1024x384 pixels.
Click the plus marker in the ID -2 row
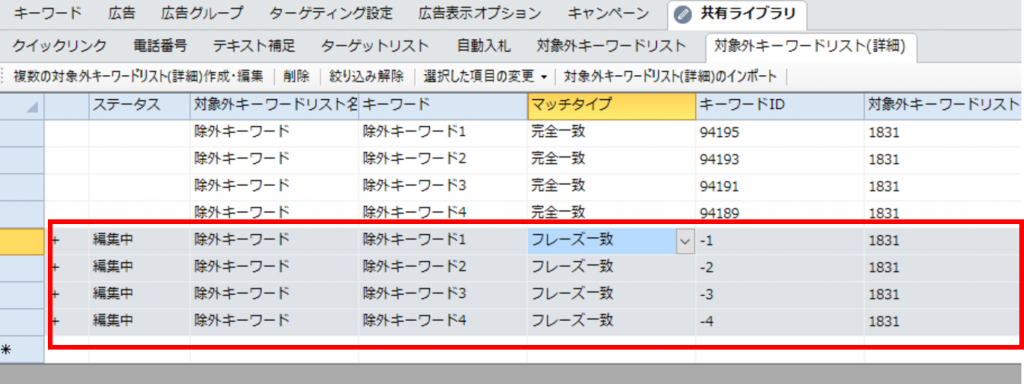[x=56, y=268]
